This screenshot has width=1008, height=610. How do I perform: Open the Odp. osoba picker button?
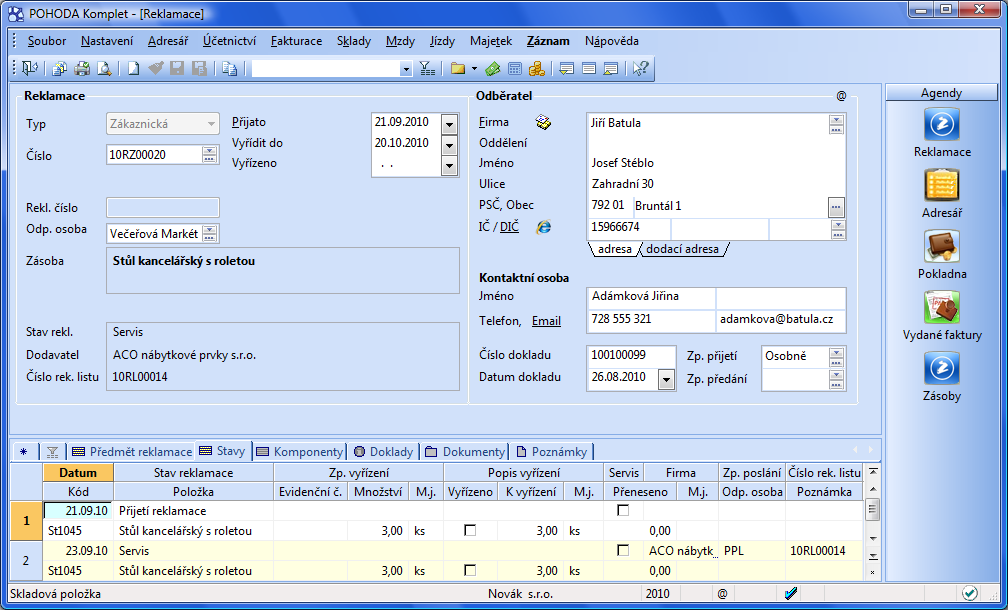tap(210, 233)
